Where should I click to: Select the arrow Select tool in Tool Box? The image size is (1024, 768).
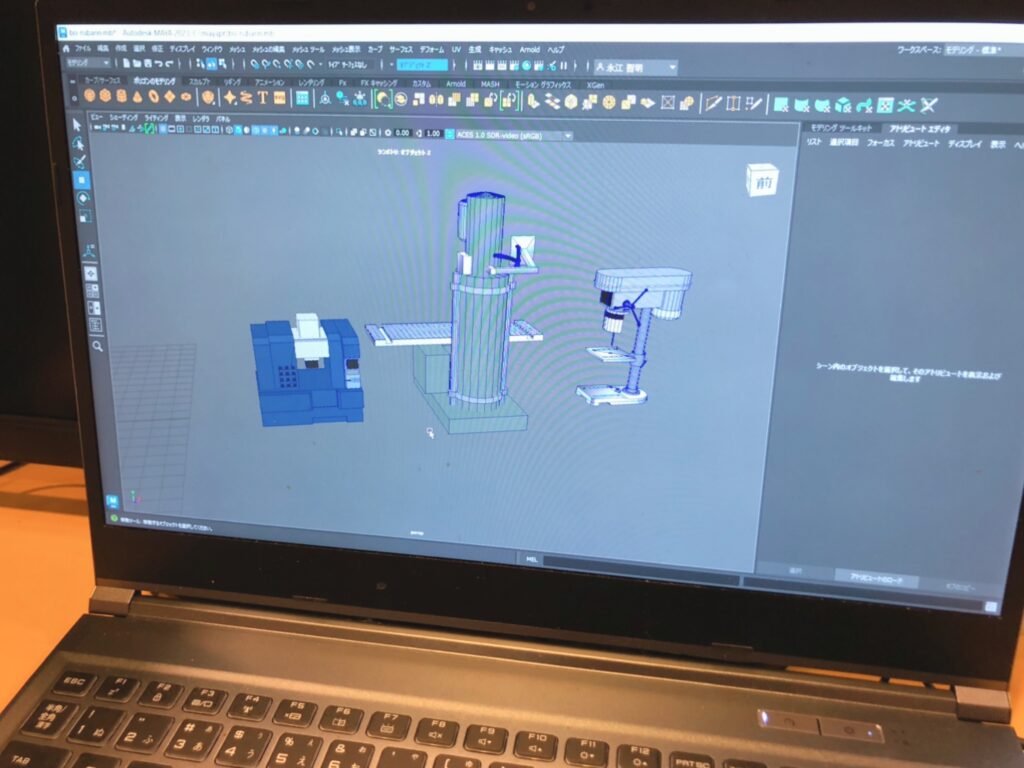click(78, 125)
